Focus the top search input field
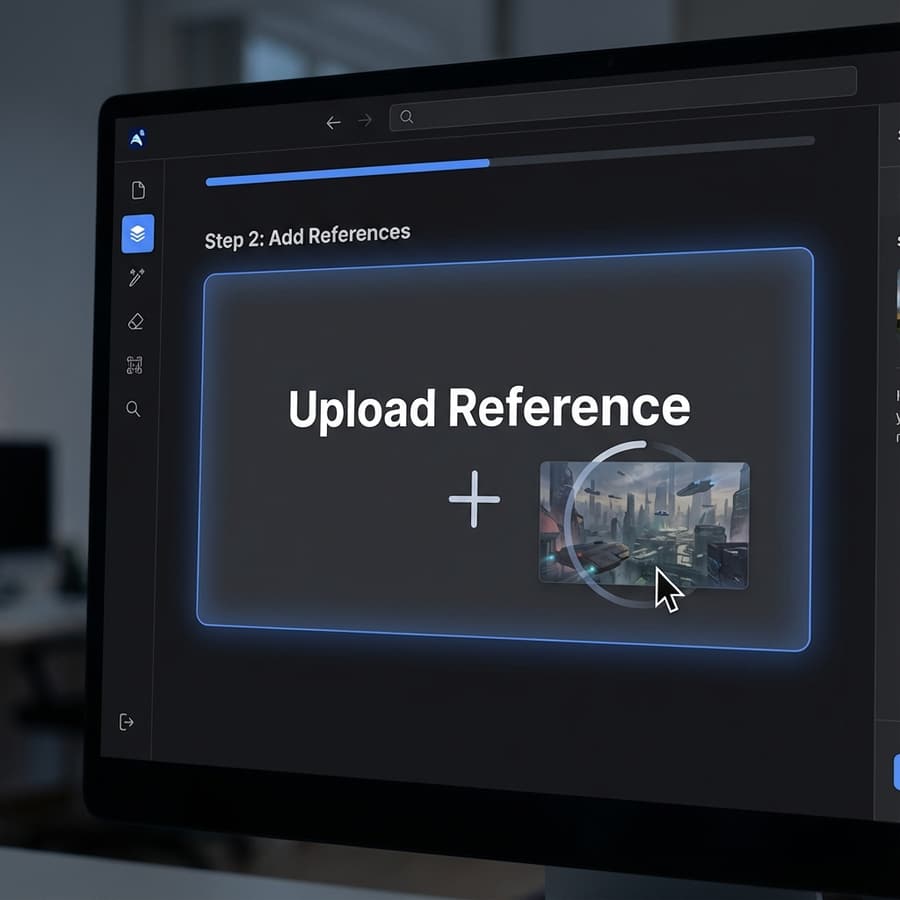 click(623, 99)
